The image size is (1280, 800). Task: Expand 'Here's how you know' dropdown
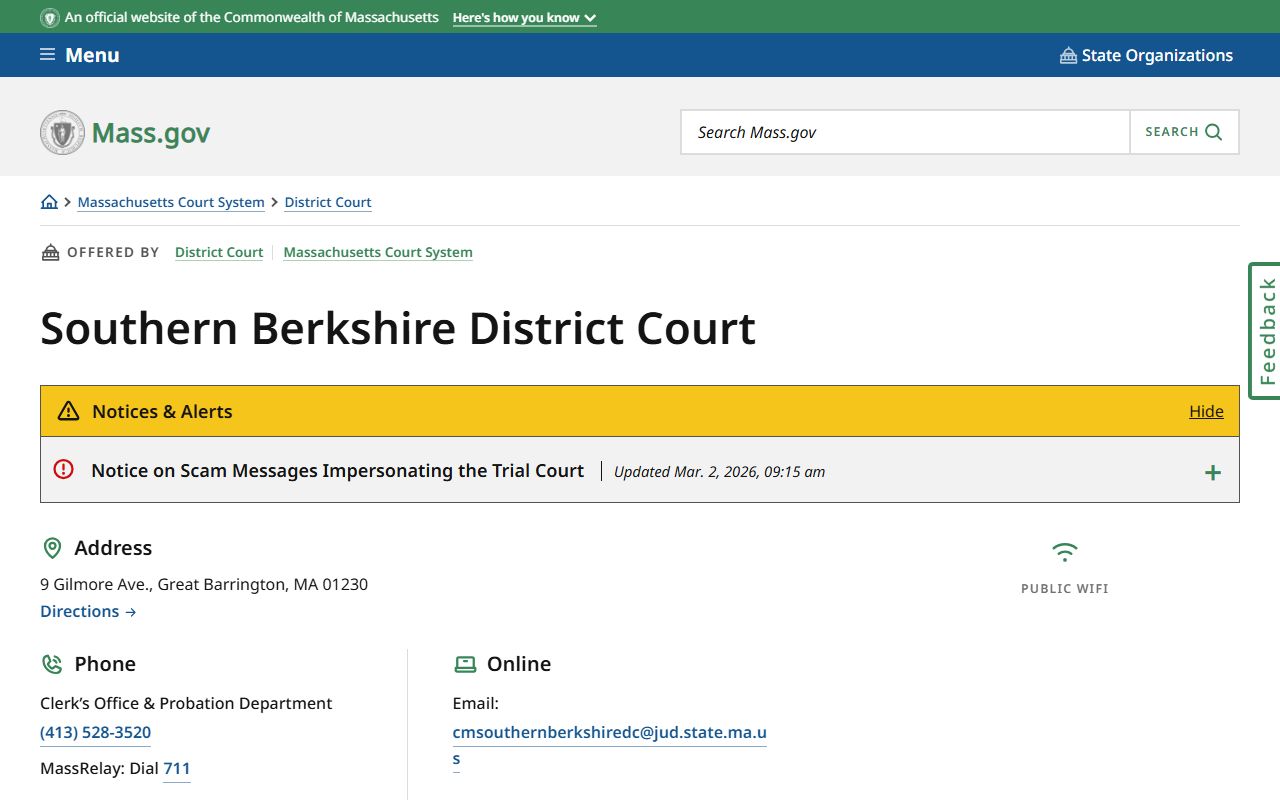click(524, 18)
